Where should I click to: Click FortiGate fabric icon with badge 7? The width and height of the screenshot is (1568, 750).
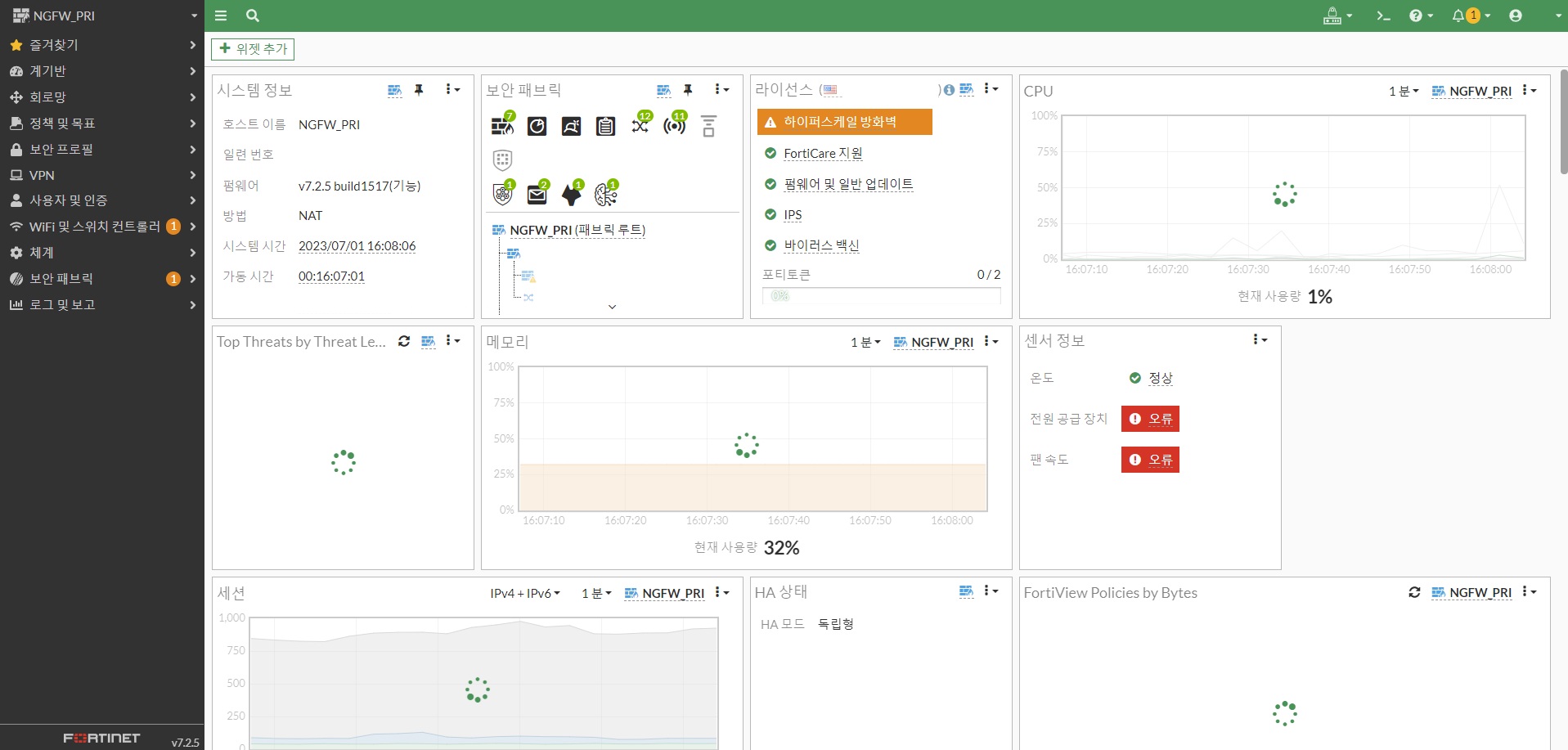coord(502,125)
